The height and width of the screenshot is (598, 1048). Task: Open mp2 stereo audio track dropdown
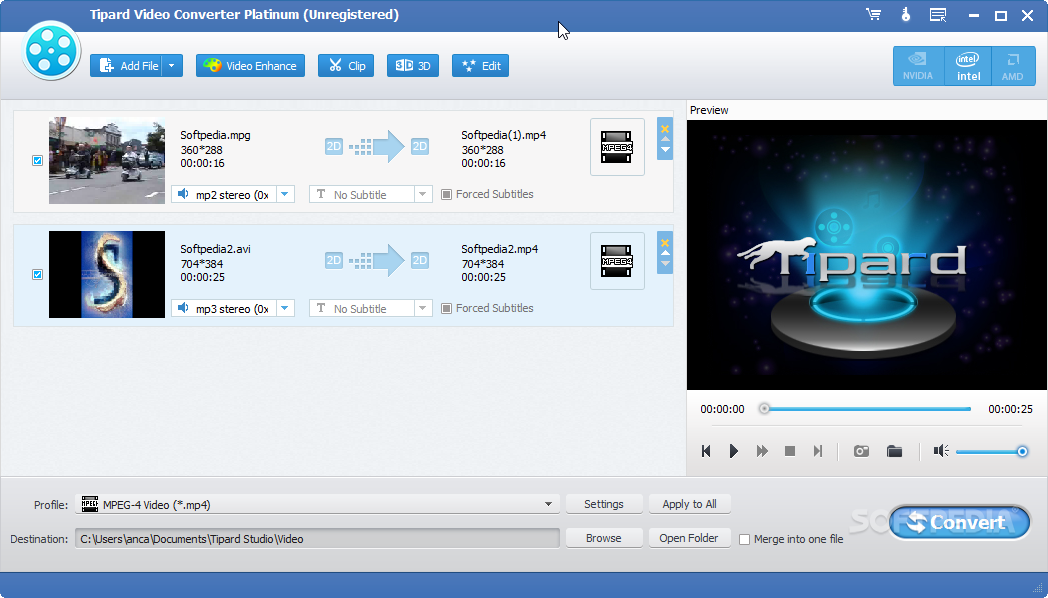[x=285, y=194]
